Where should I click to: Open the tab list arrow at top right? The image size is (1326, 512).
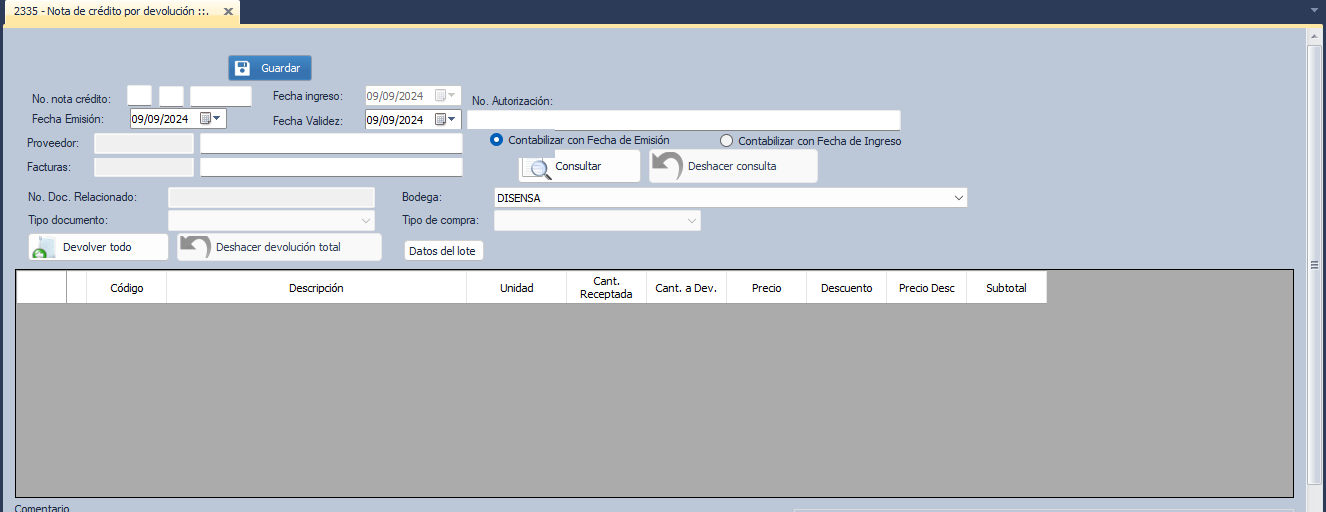tap(1314, 10)
